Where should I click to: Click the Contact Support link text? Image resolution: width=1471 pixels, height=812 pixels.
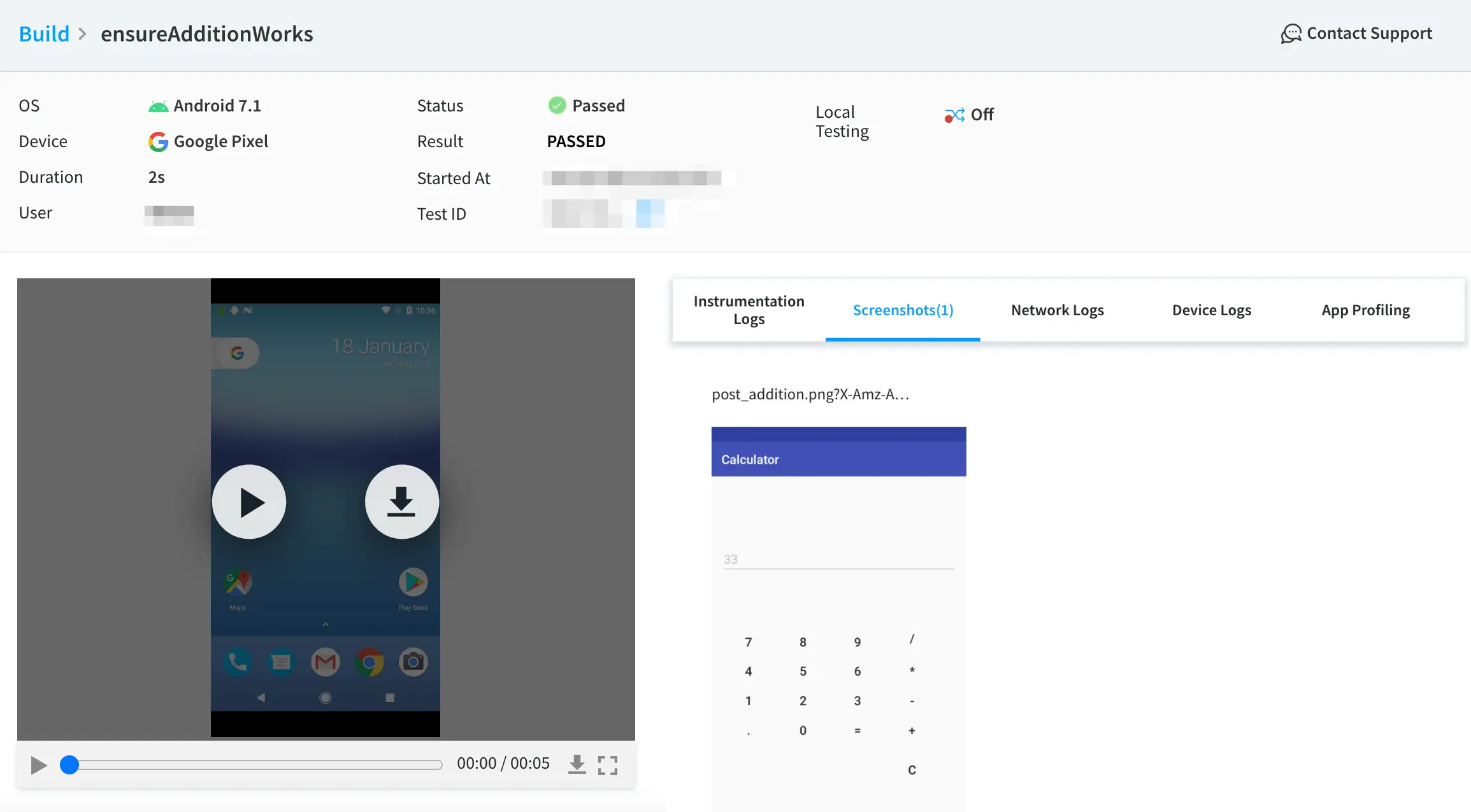pyautogui.click(x=1369, y=33)
